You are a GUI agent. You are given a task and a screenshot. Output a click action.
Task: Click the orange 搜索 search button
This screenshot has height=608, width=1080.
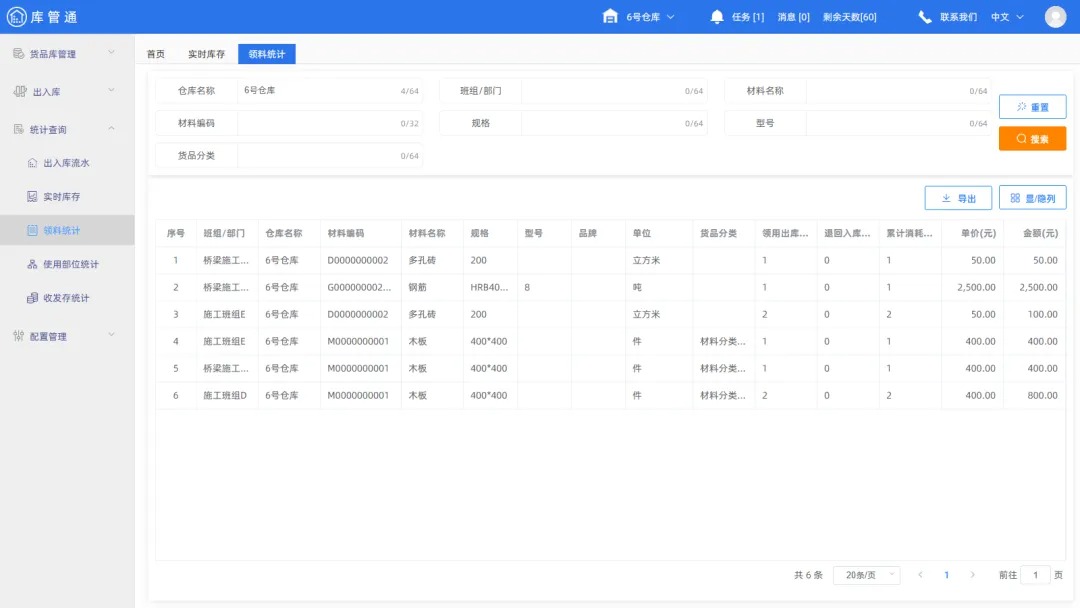pyautogui.click(x=1032, y=139)
